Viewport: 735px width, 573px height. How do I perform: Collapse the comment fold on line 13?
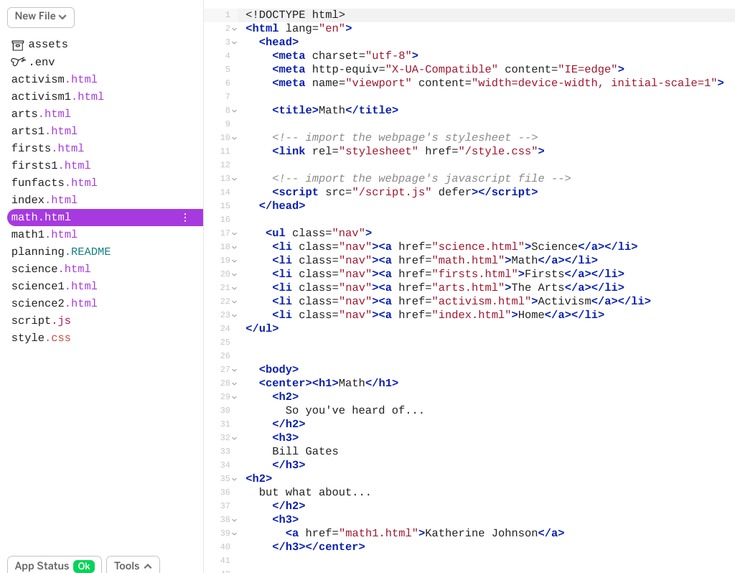[234, 179]
